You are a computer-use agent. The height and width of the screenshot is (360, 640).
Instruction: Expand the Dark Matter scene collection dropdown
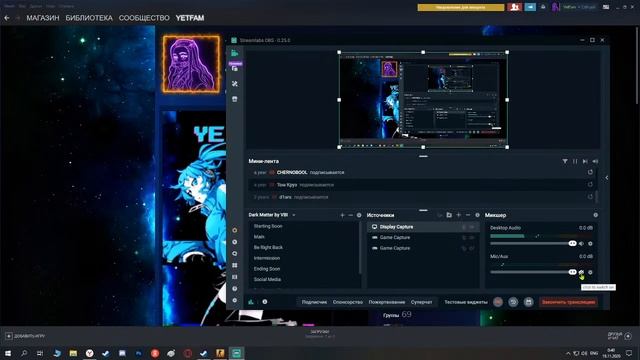[294, 215]
